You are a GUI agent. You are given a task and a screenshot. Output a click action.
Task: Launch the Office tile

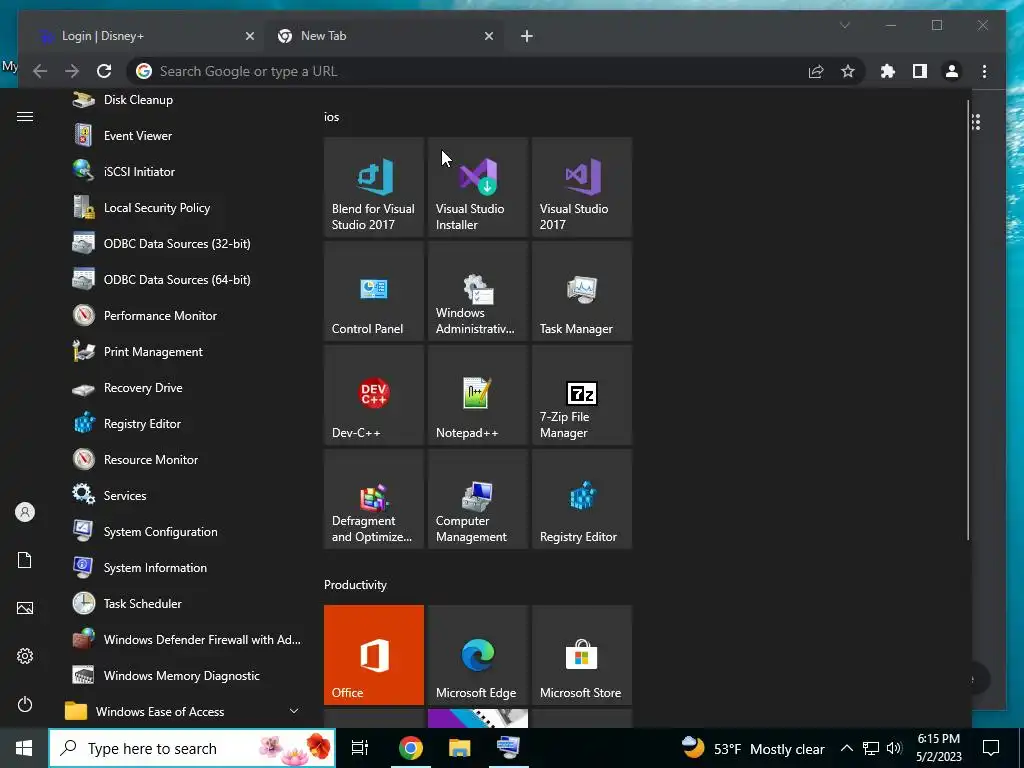(x=374, y=655)
